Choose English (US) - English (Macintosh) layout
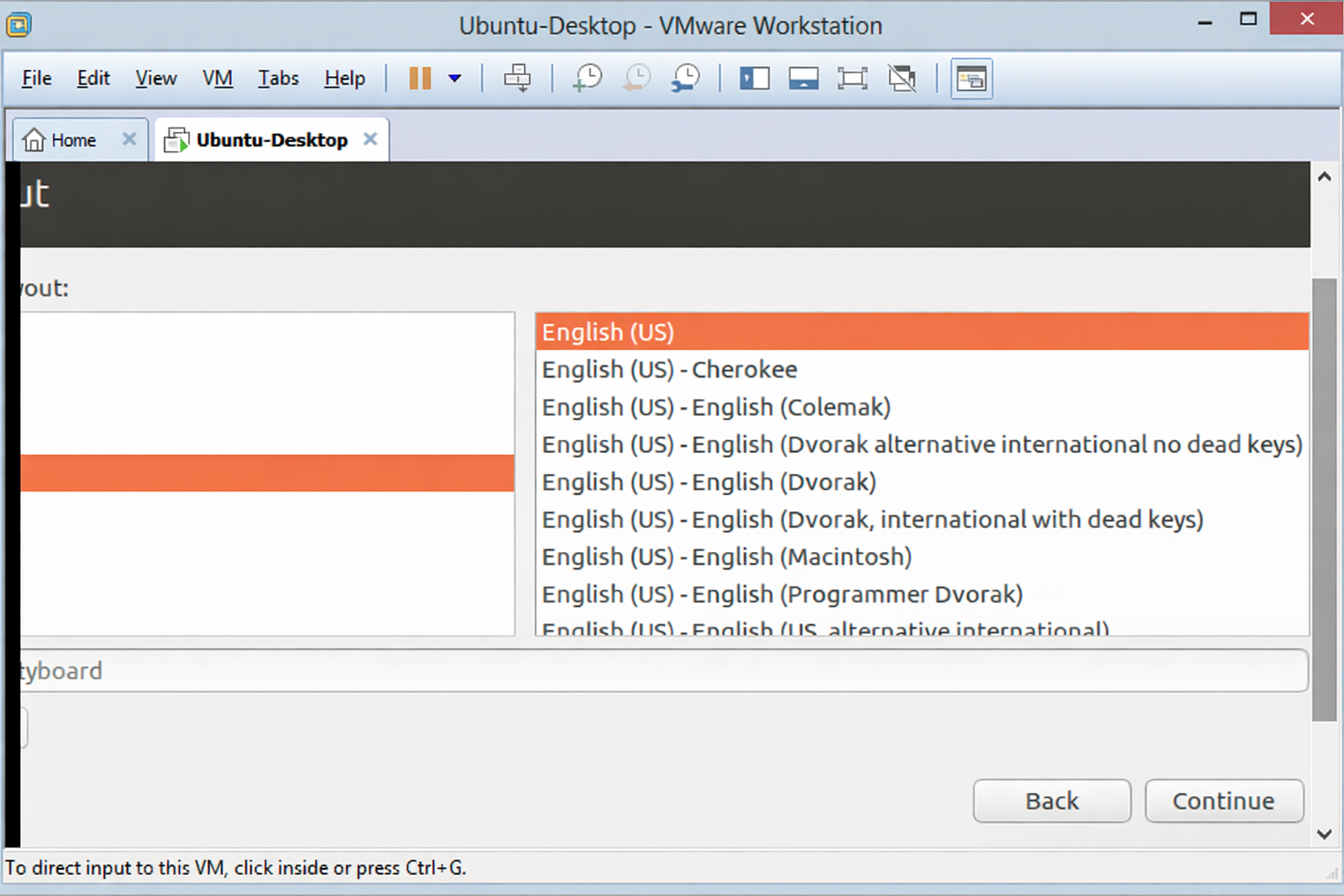Screen dimensions: 1344x896 [x=726, y=557]
